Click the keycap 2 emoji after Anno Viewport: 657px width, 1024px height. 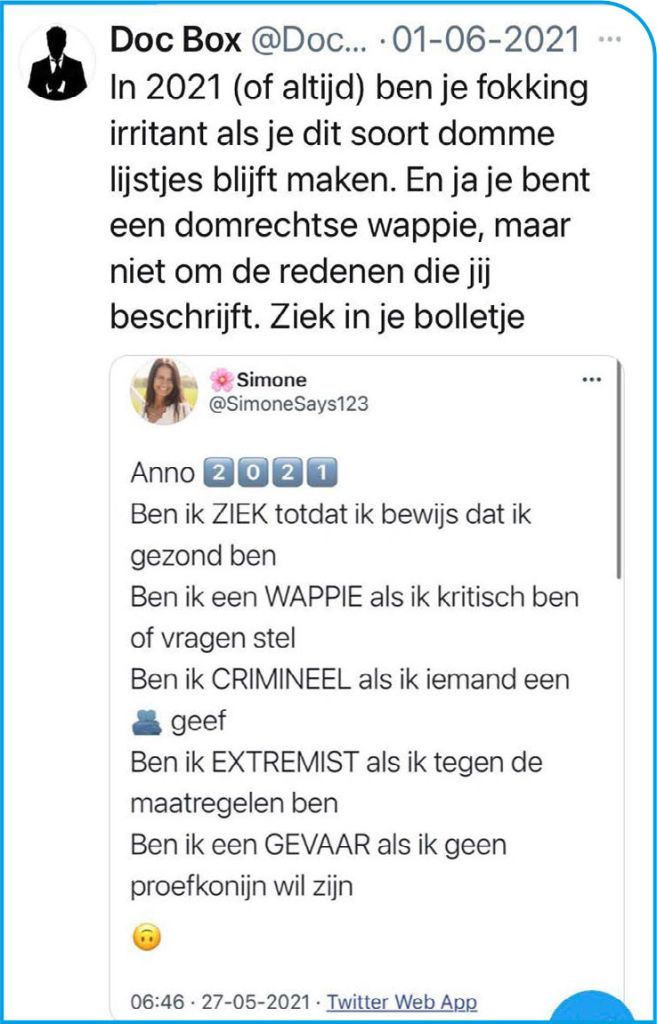point(218,471)
